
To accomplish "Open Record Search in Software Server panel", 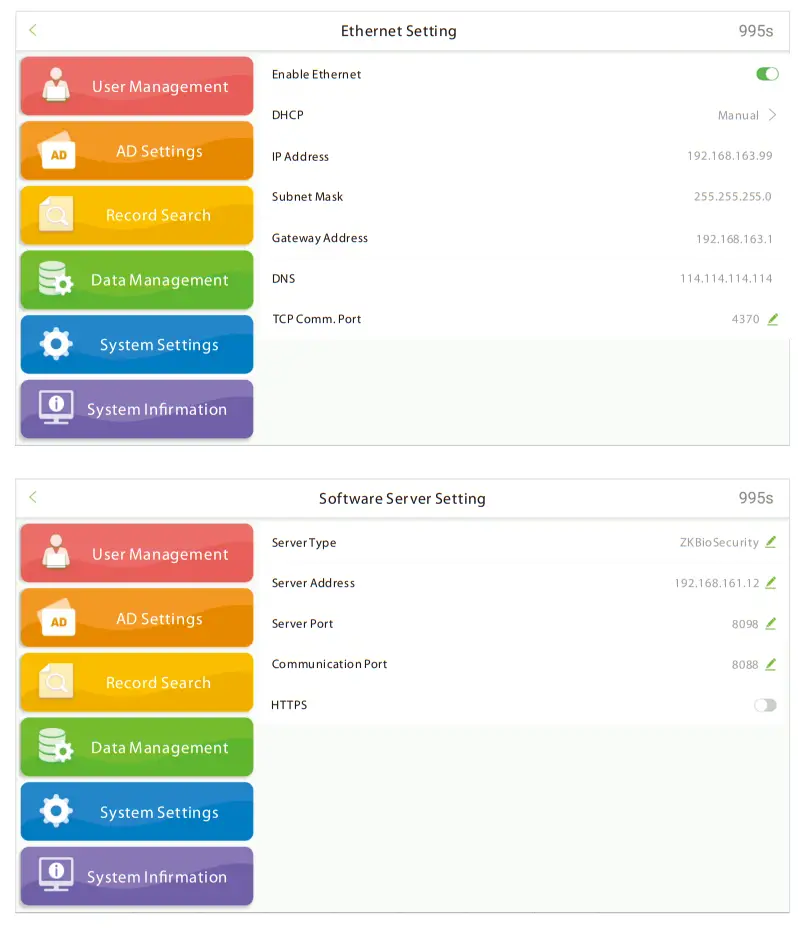I will coord(137,683).
